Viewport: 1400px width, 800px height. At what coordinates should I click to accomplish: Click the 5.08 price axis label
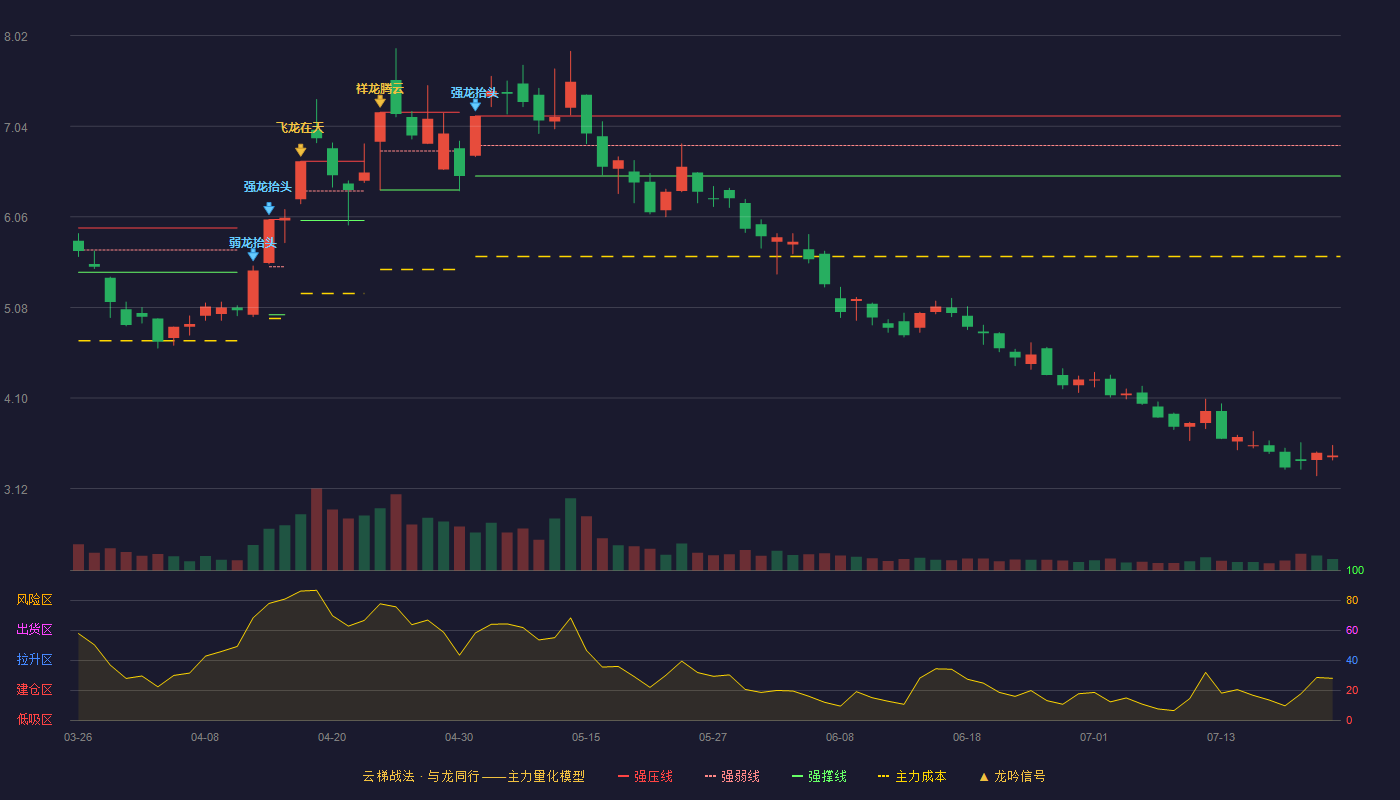[16, 309]
